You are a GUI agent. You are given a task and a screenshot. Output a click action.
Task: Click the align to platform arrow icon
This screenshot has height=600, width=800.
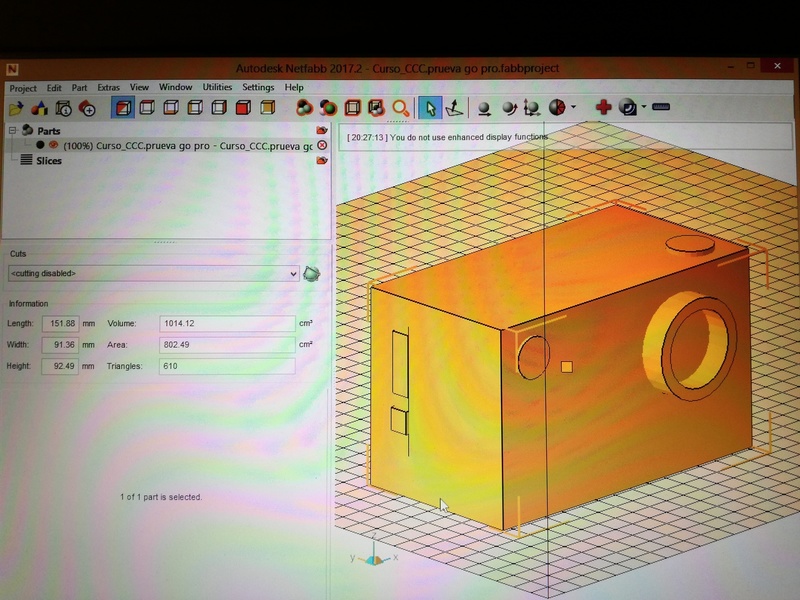(x=454, y=108)
